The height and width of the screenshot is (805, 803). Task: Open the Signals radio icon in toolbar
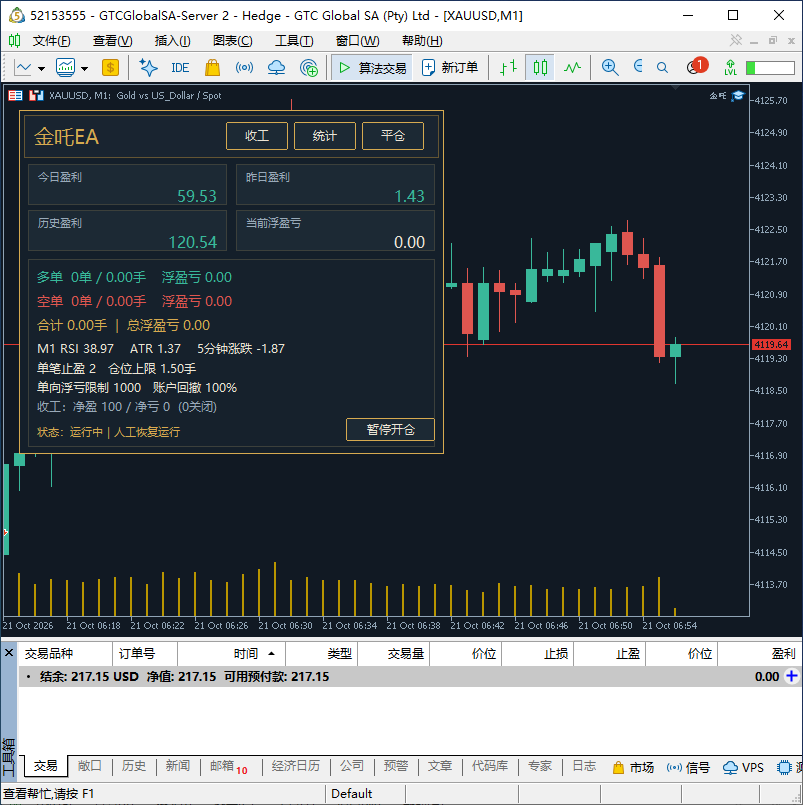244,68
